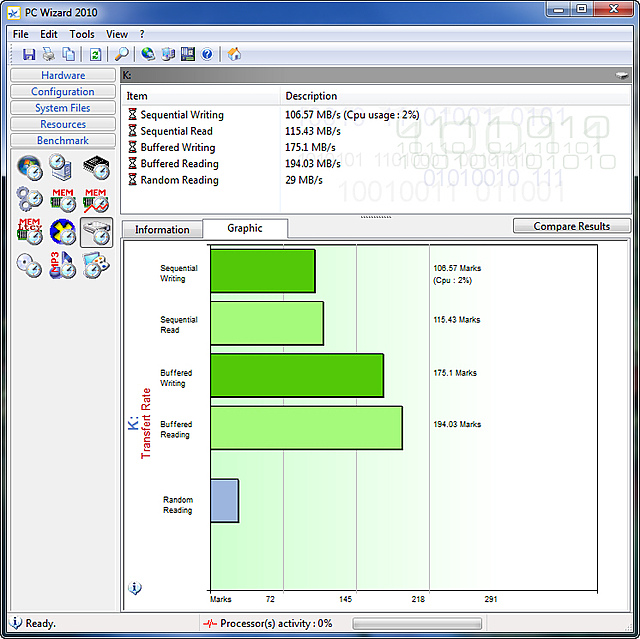This screenshot has height=639, width=640.
Task: Select the MP3 compression benchmark icon
Action: 62,265
